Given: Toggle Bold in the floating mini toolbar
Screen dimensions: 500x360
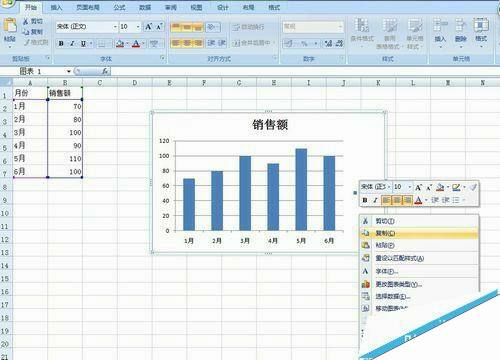Looking at the screenshot, I should 365,200.
